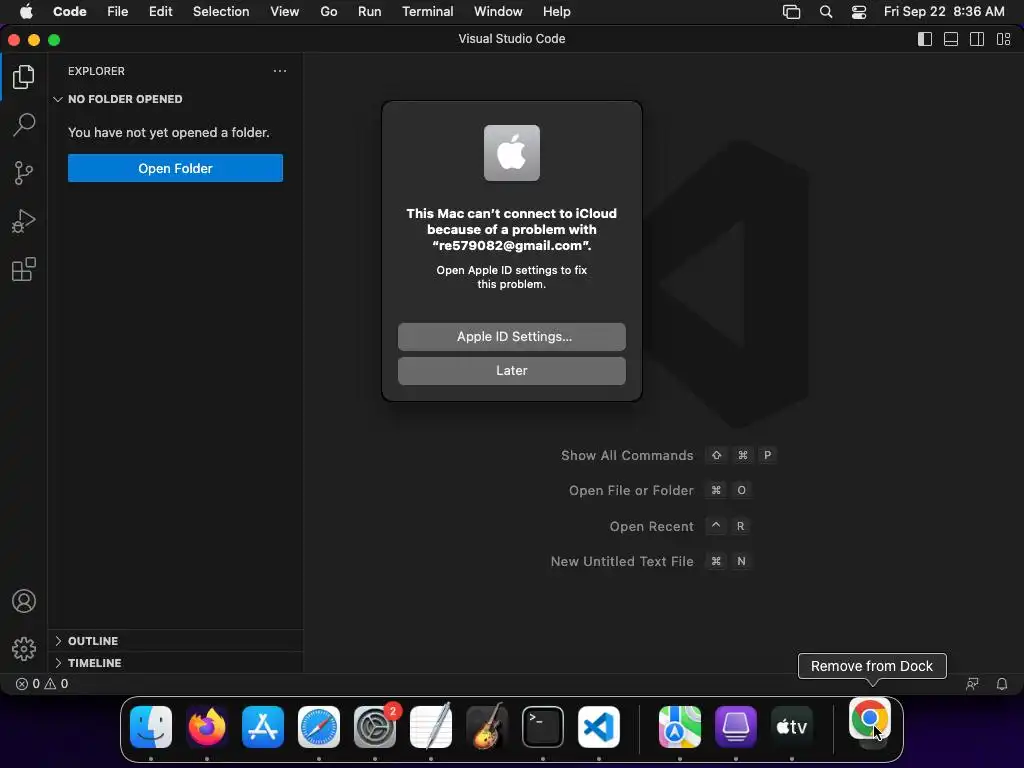The image size is (1024, 768).
Task: Open the View menu
Action: [x=285, y=12]
